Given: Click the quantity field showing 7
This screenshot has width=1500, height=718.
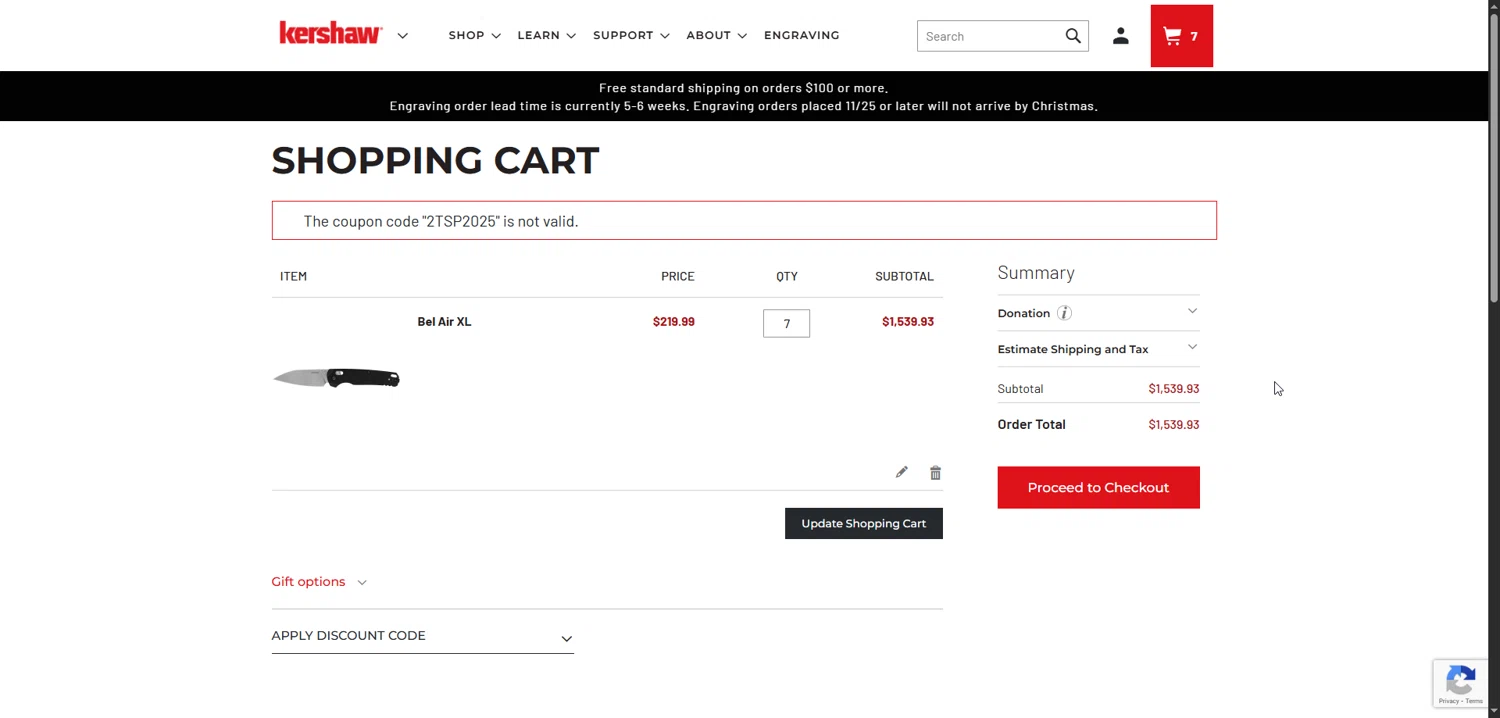Looking at the screenshot, I should [786, 323].
